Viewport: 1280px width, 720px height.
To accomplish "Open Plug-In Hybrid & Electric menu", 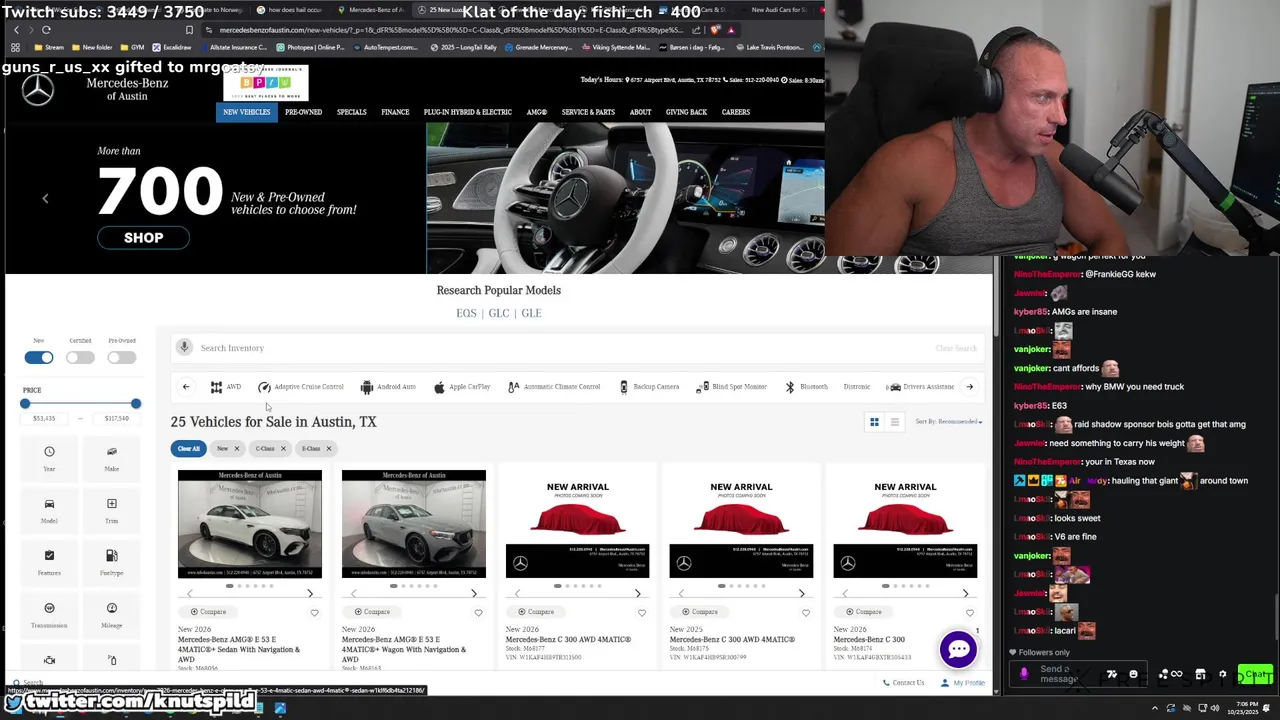I will [x=467, y=112].
